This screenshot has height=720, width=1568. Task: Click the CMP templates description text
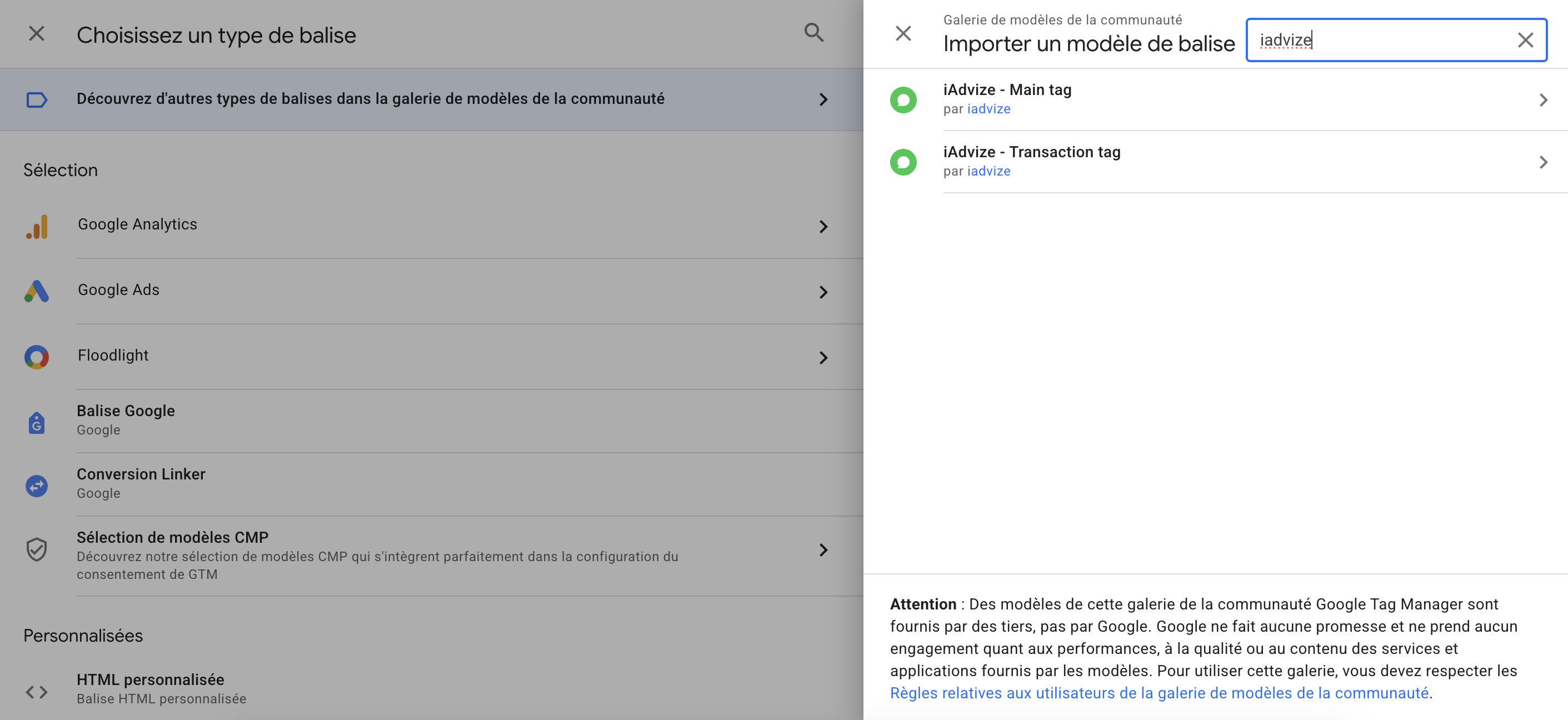[x=377, y=566]
